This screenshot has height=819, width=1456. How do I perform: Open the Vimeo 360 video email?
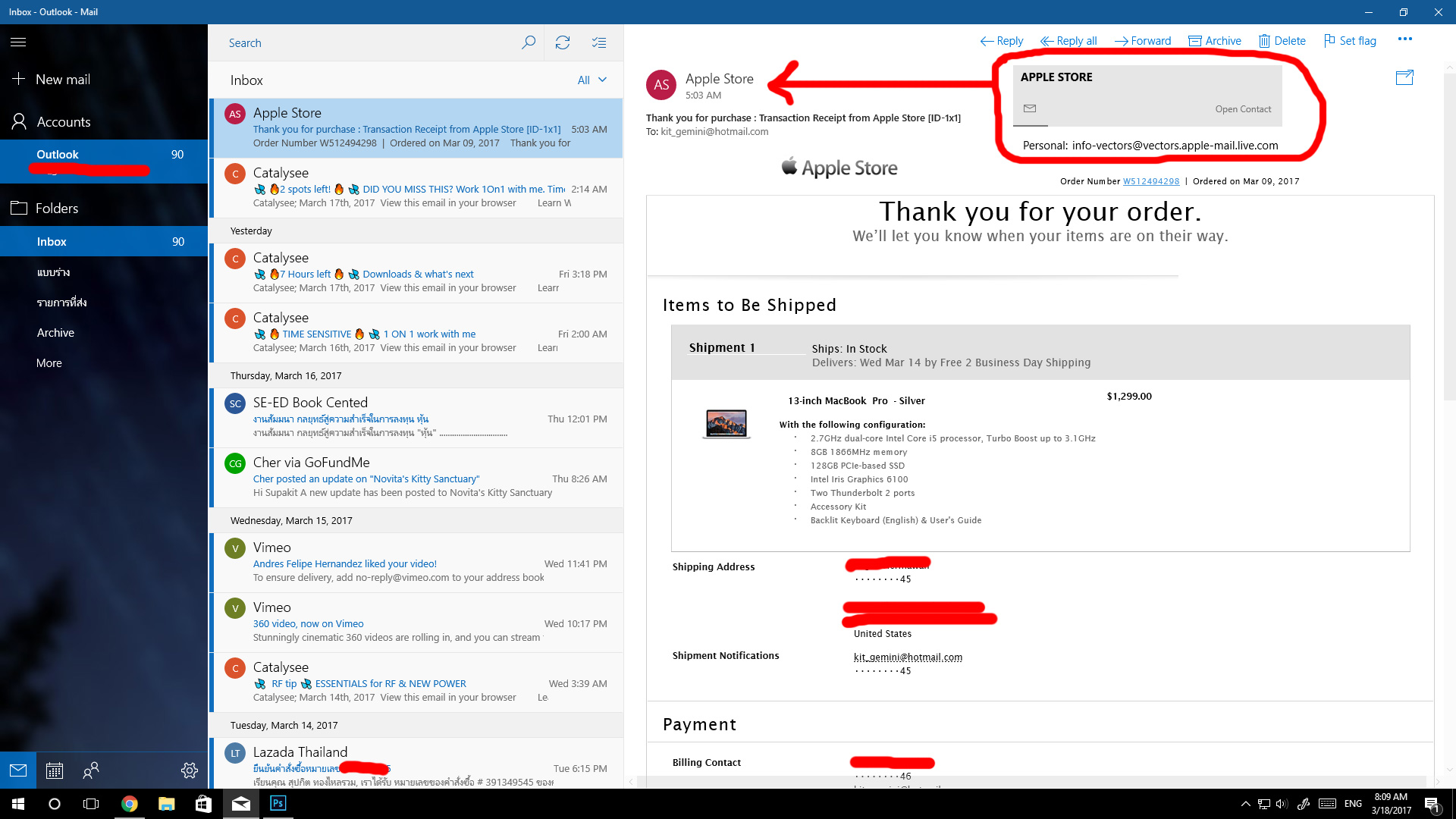(x=416, y=623)
